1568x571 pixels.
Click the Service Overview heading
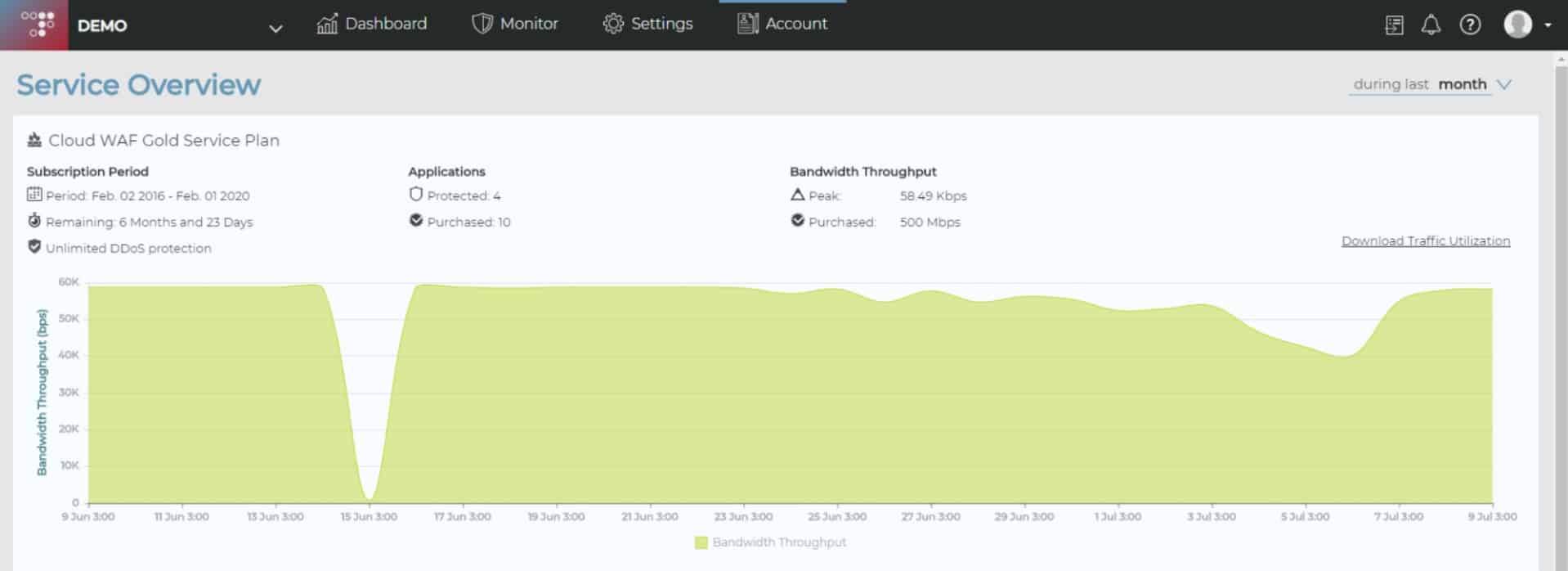coord(139,85)
